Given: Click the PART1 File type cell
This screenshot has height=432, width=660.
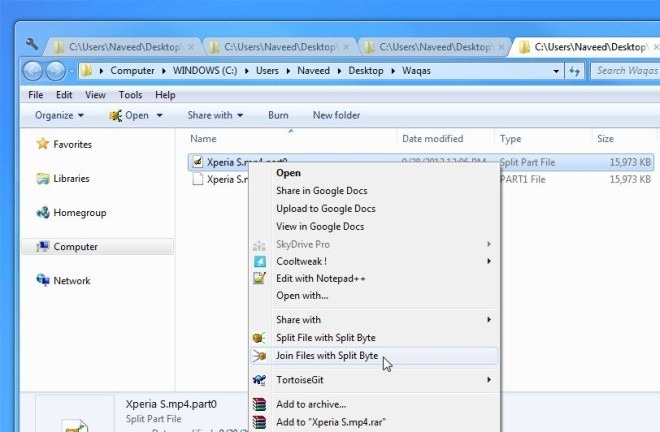Looking at the screenshot, I should (522, 180).
